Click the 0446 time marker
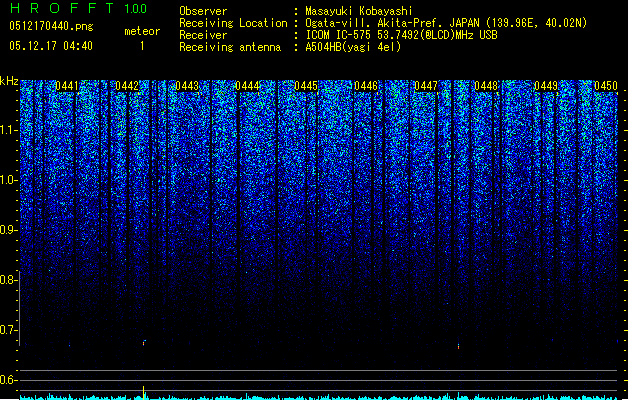This screenshot has width=629, height=400. 366,86
